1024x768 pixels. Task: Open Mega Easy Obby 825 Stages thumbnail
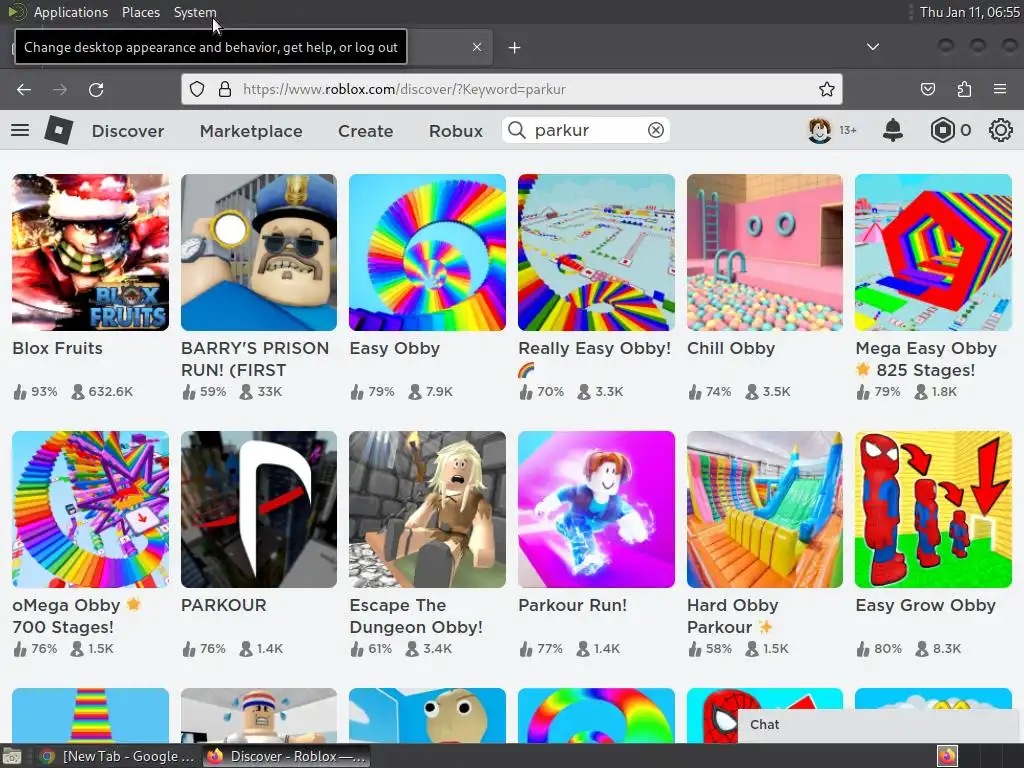[x=933, y=252]
